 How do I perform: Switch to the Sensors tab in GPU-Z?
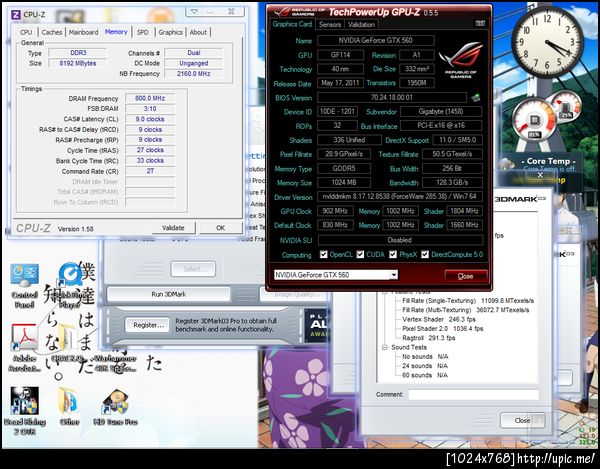point(330,24)
